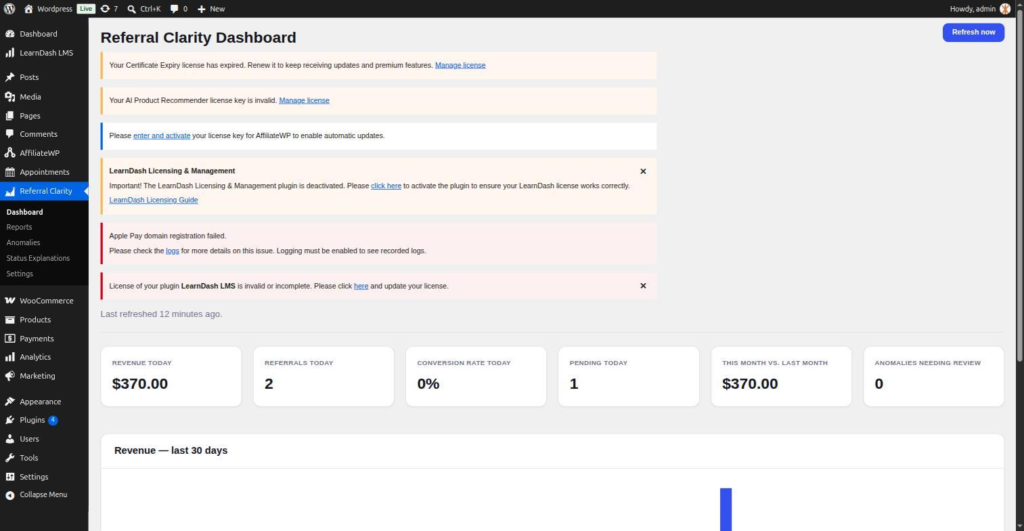Screen dimensions: 1024x531
Task: Click the AffiliateWP icon in sidebar
Action: pos(10,153)
